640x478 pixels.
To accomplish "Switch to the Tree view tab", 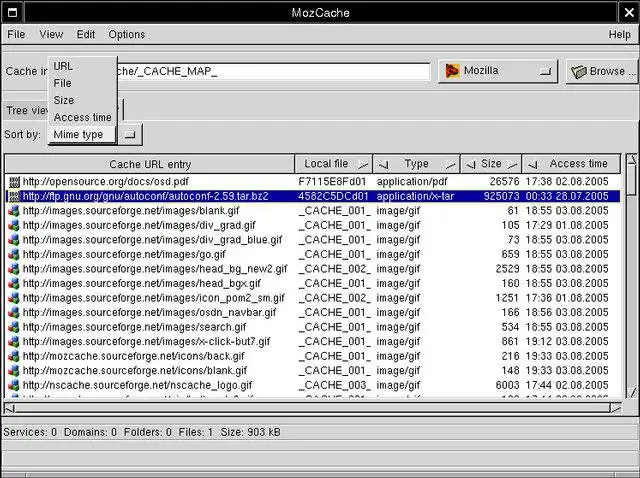I will 27,110.
